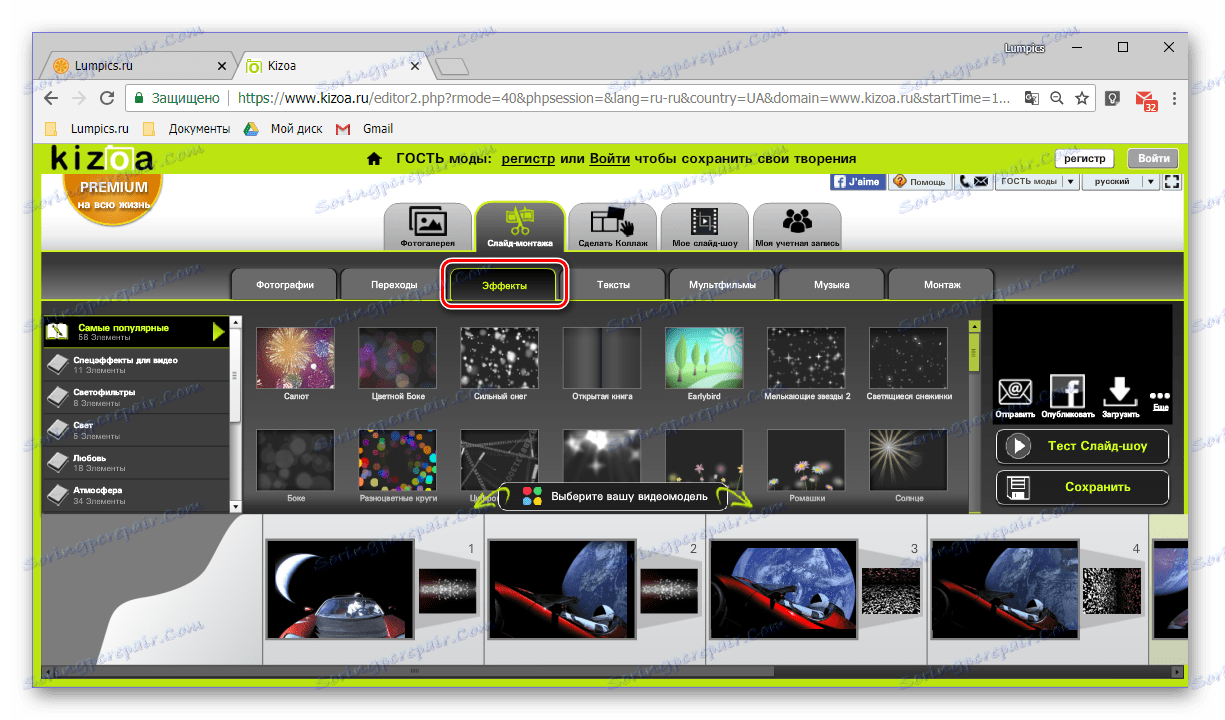Click the Войти login button

[1153, 158]
